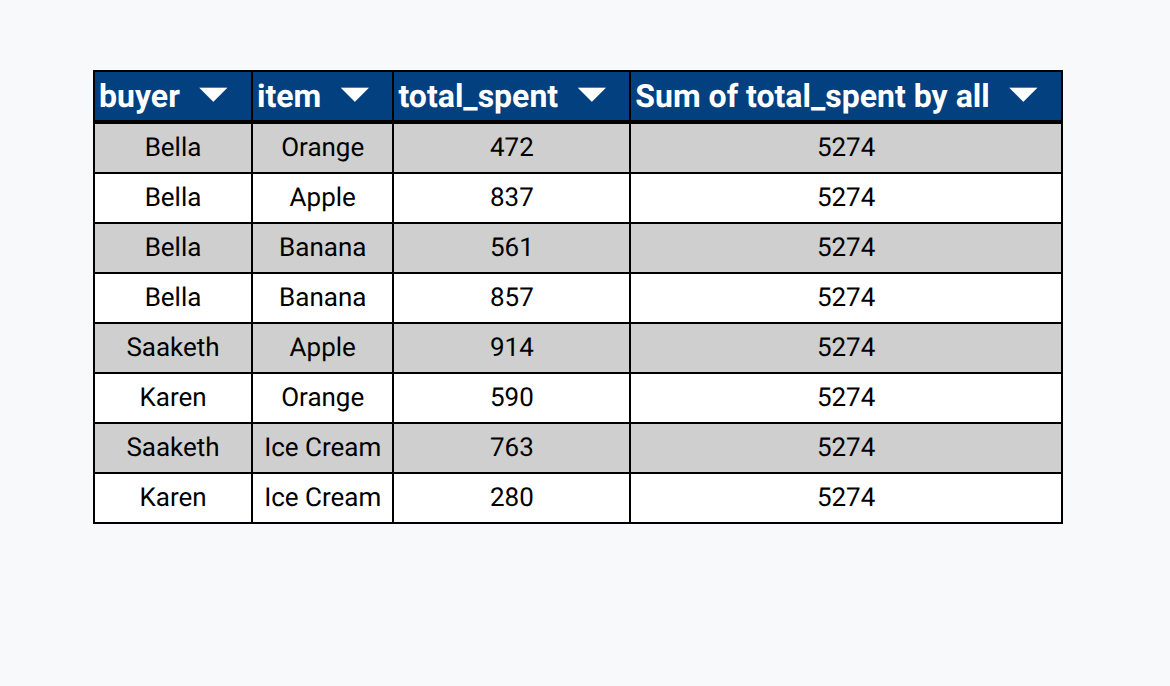Click Ice Cream in the Saaketh row

(x=322, y=448)
